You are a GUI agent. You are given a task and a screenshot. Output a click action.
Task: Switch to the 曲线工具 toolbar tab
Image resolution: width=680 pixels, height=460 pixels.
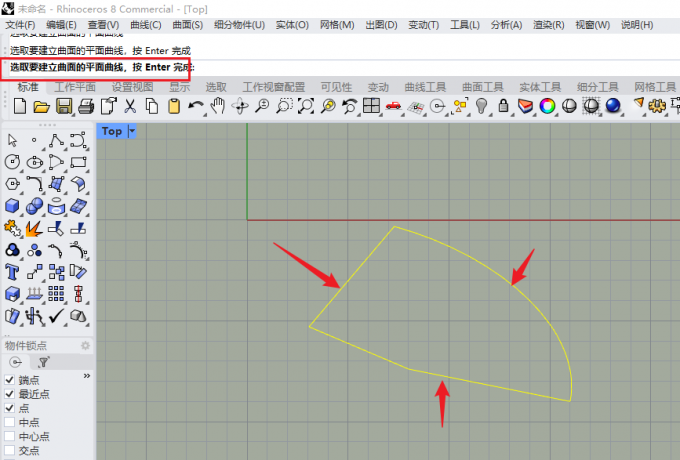[425, 87]
